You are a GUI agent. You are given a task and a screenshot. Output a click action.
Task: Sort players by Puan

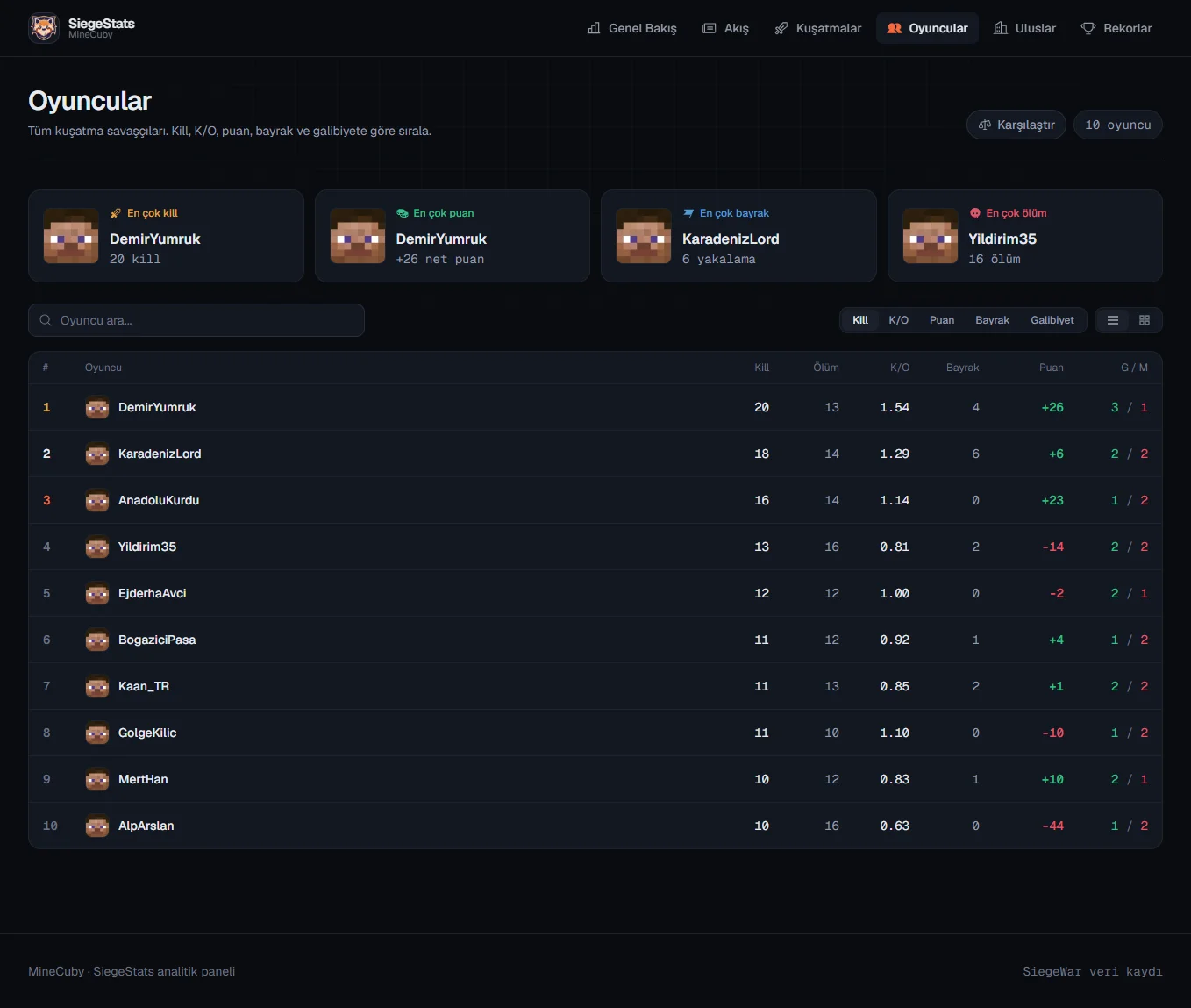click(x=942, y=320)
